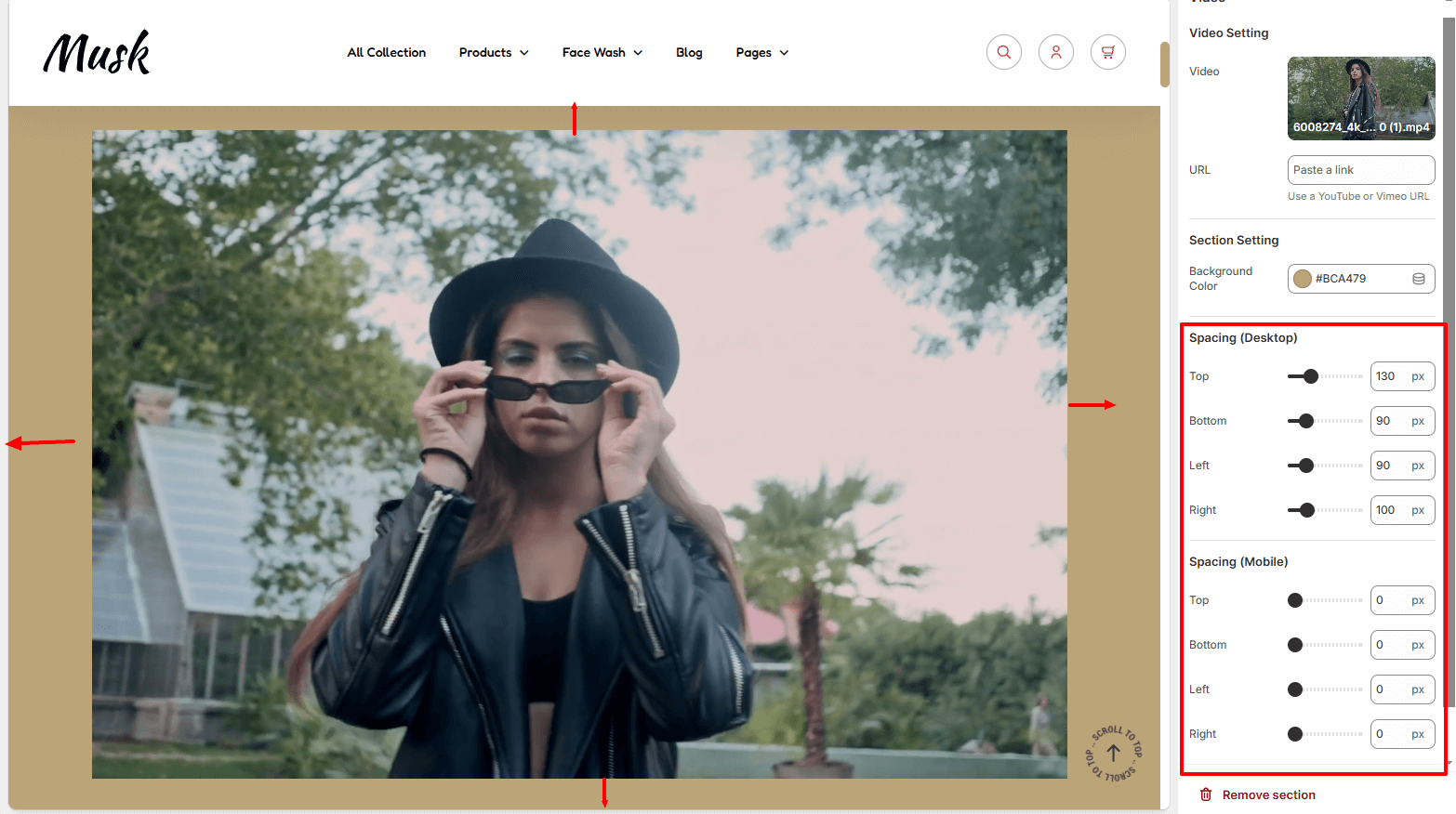
Task: Select the video thumbnail 6008274_4k mp4
Action: pos(1361,98)
